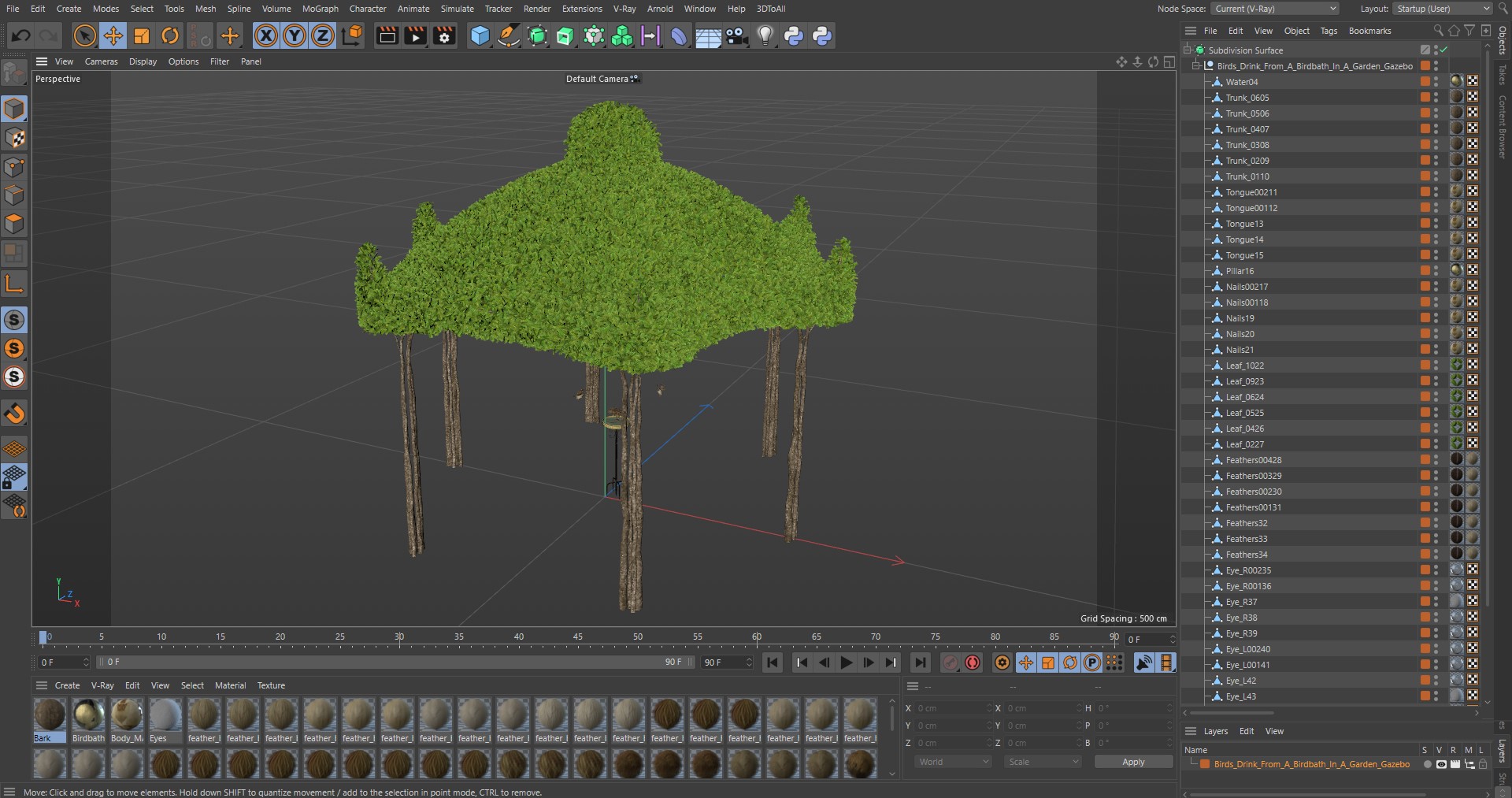
Task: Open the Node Space dropdown
Action: coord(1274,9)
